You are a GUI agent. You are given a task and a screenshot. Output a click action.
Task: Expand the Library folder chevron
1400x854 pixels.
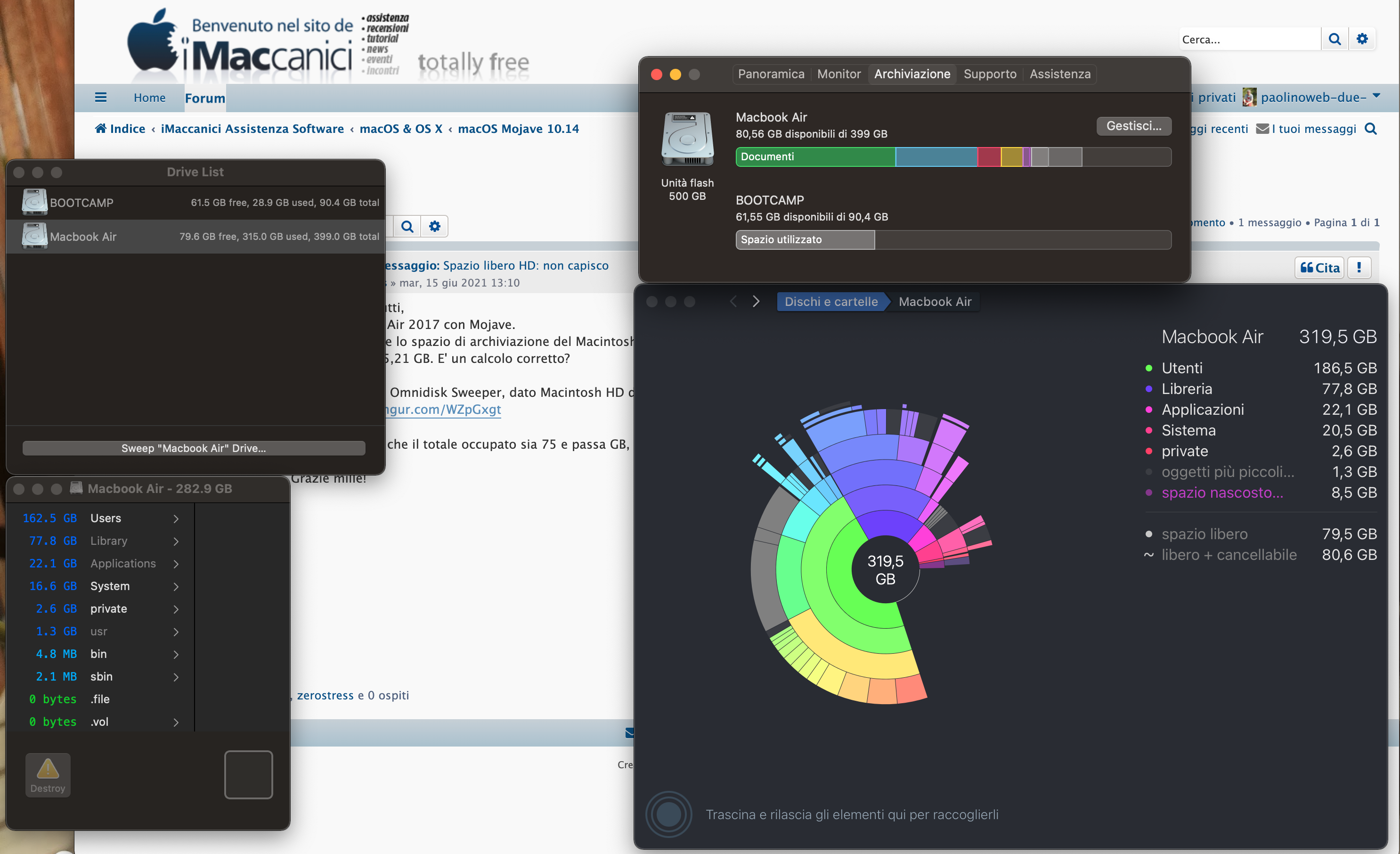pyautogui.click(x=176, y=541)
